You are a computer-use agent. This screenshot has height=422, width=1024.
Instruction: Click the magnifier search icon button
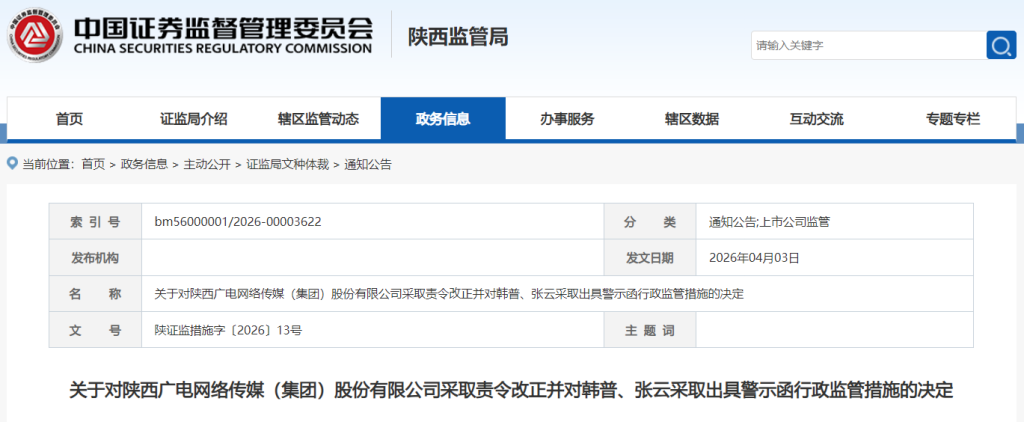[1001, 45]
